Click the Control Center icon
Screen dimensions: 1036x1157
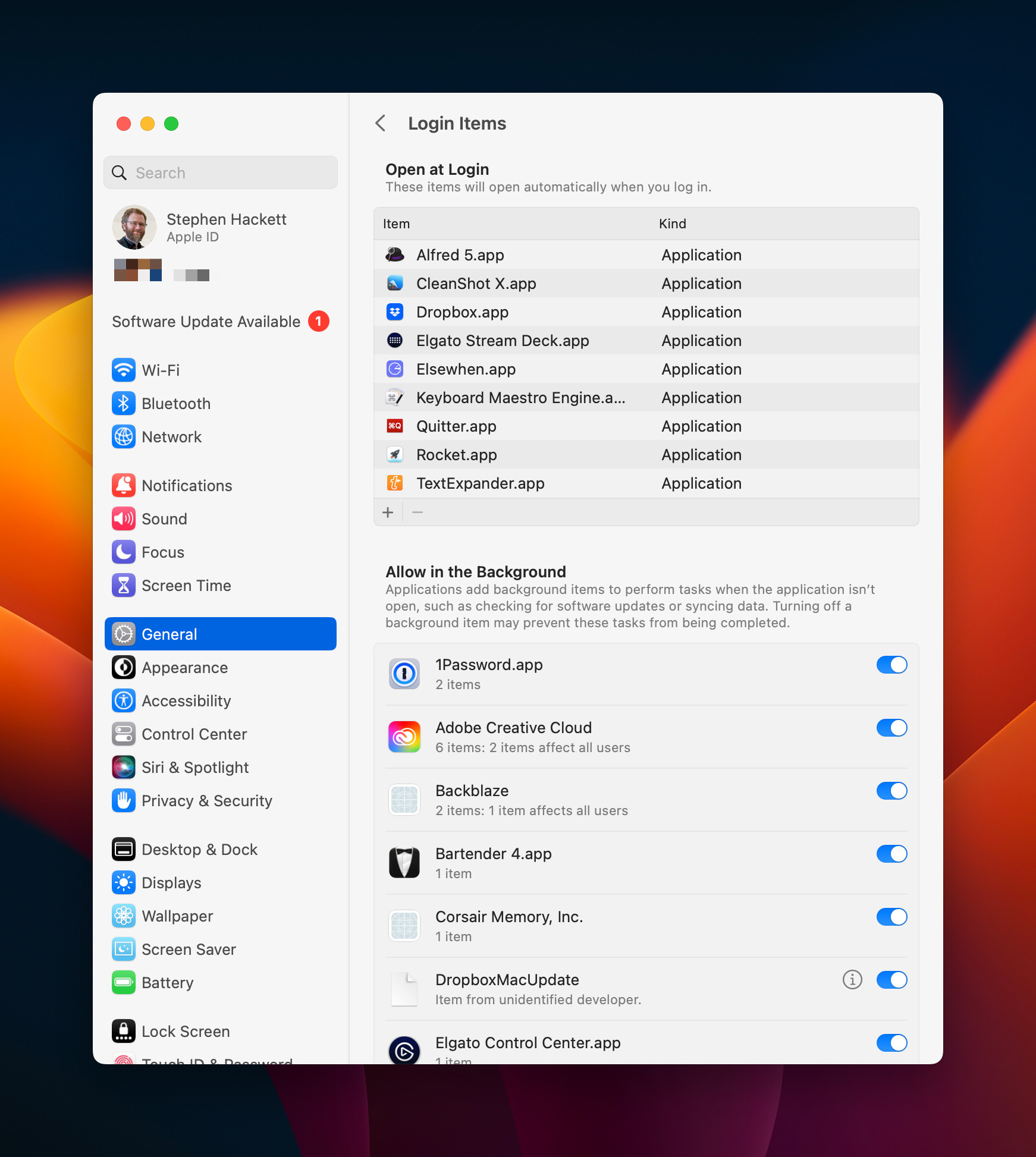pyautogui.click(x=124, y=734)
